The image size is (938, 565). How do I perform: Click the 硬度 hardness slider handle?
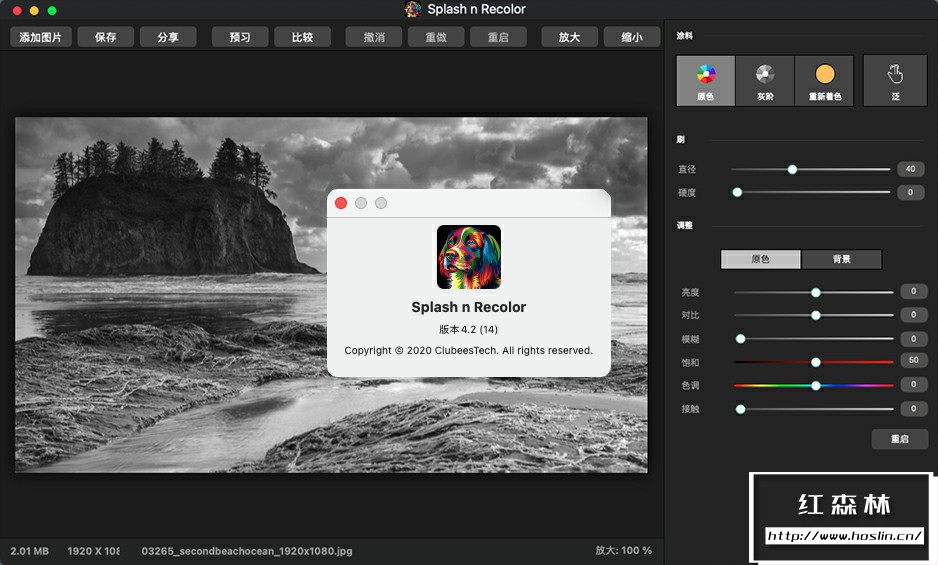pyautogui.click(x=738, y=192)
